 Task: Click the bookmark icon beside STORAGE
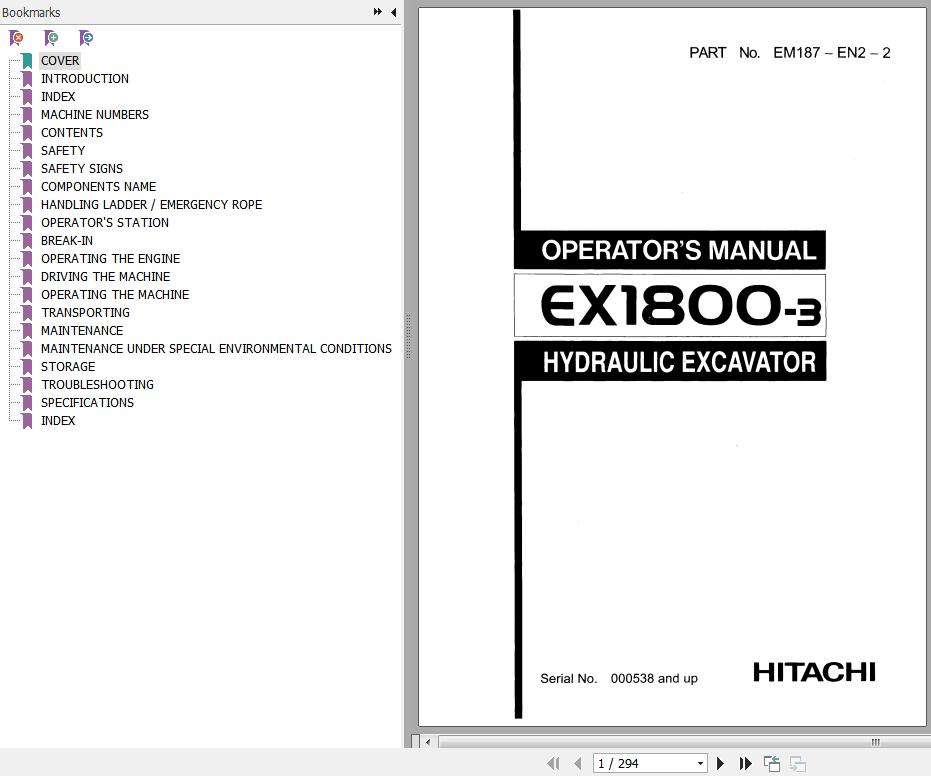[27, 366]
